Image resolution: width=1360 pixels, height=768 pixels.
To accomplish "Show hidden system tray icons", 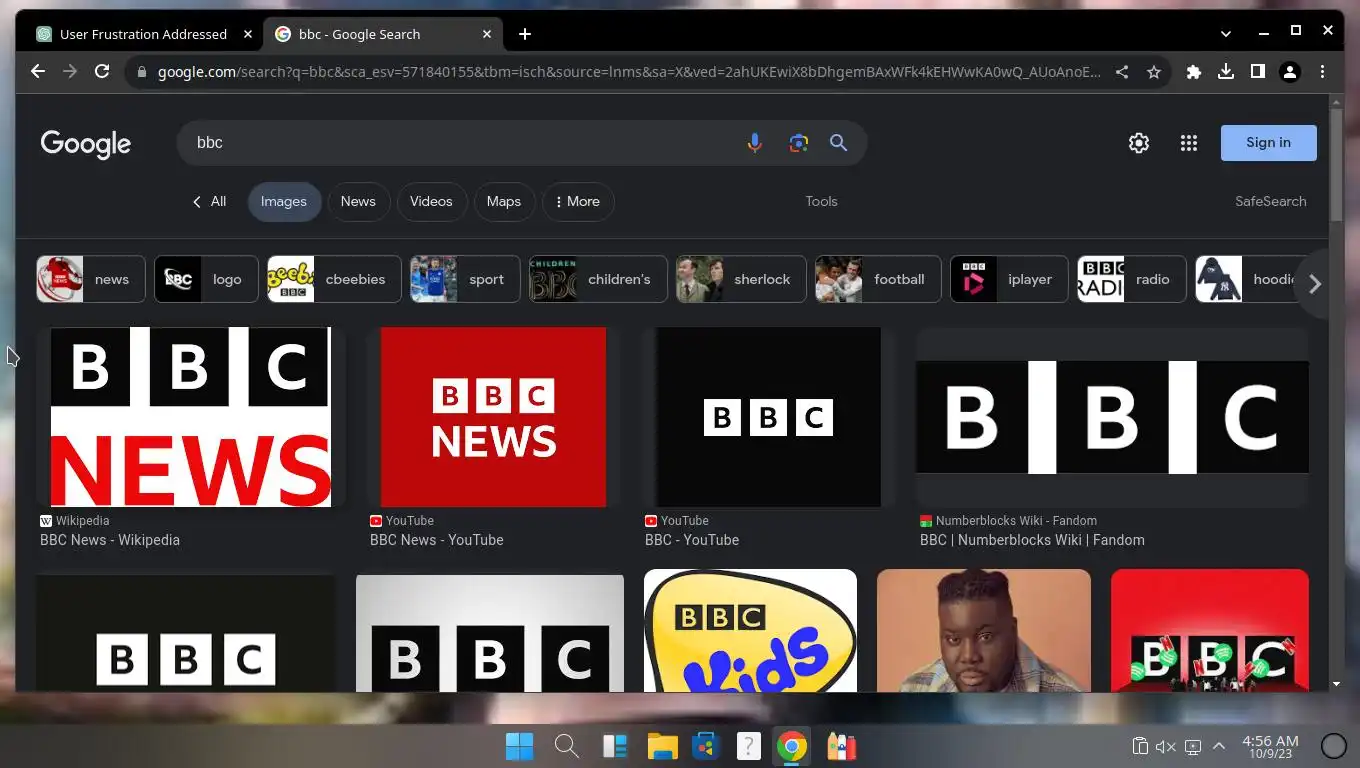I will [x=1219, y=746].
